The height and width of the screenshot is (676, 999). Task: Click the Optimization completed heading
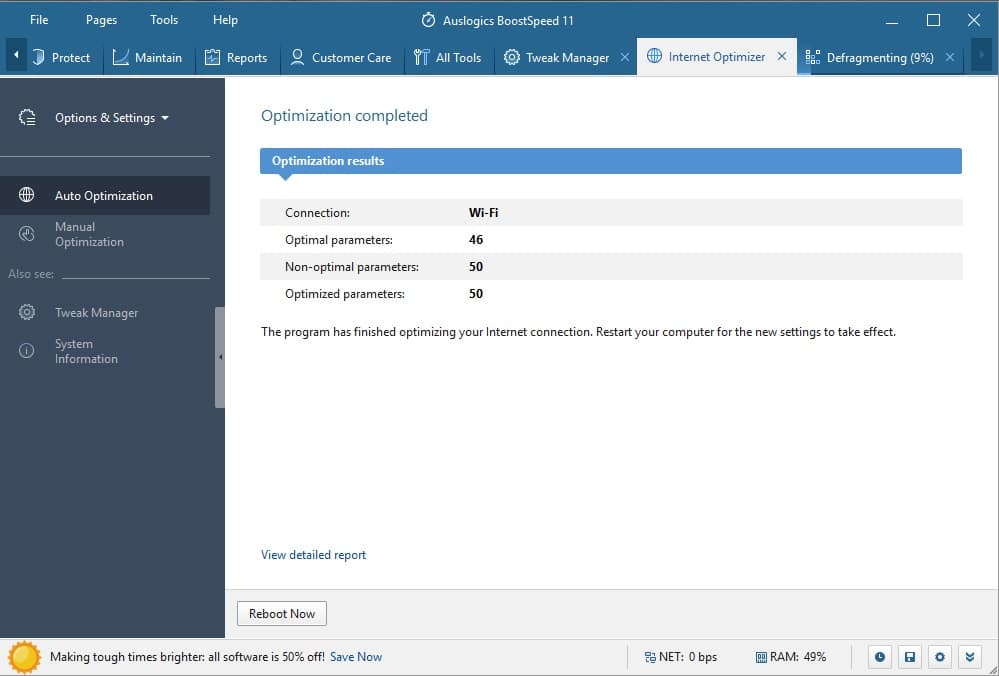point(344,115)
